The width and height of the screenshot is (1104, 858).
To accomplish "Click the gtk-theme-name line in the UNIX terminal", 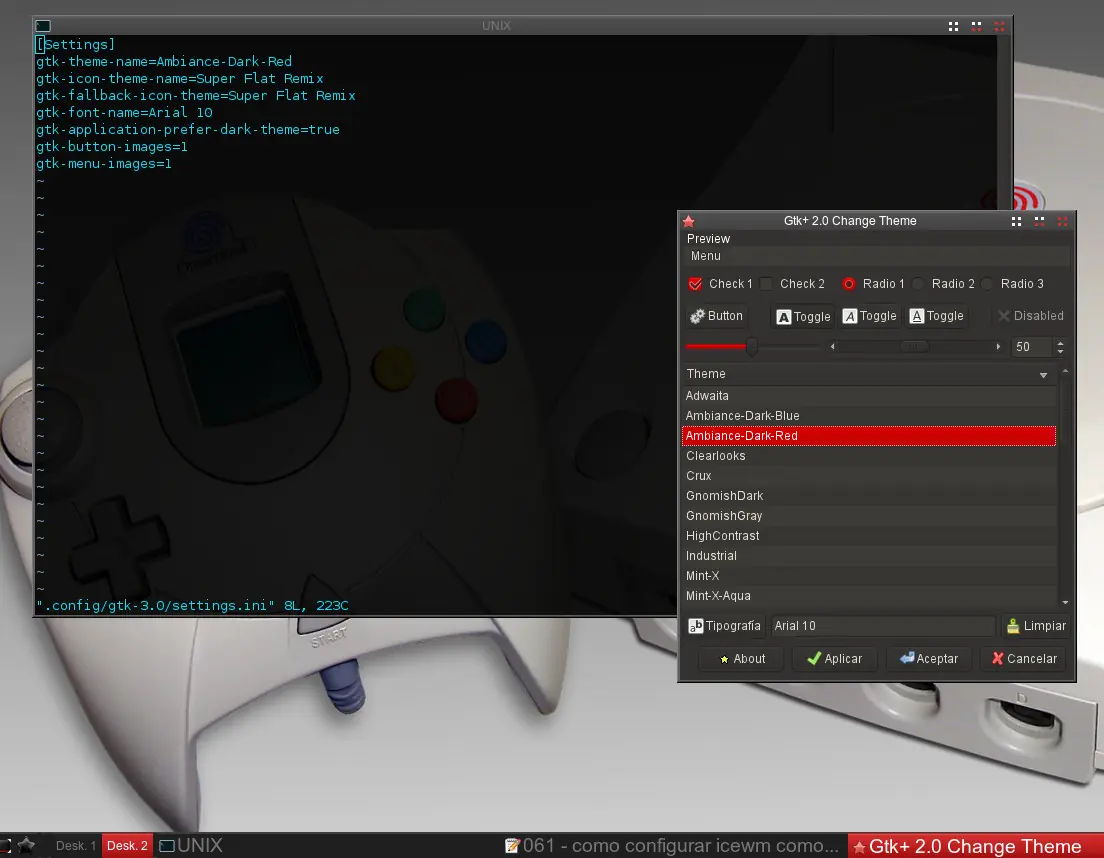I will (164, 62).
